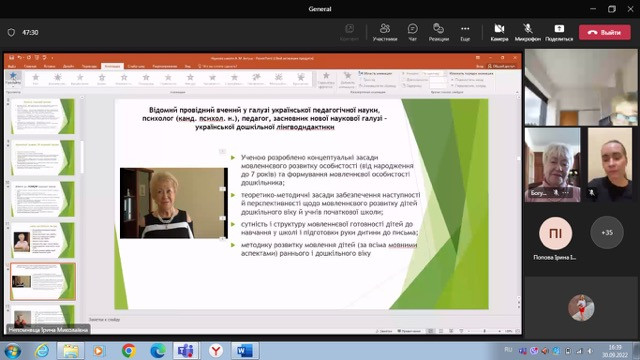Switch to Microsoft Teams taskbar icon
Viewport: 640px width, 360px height.
(186, 351)
